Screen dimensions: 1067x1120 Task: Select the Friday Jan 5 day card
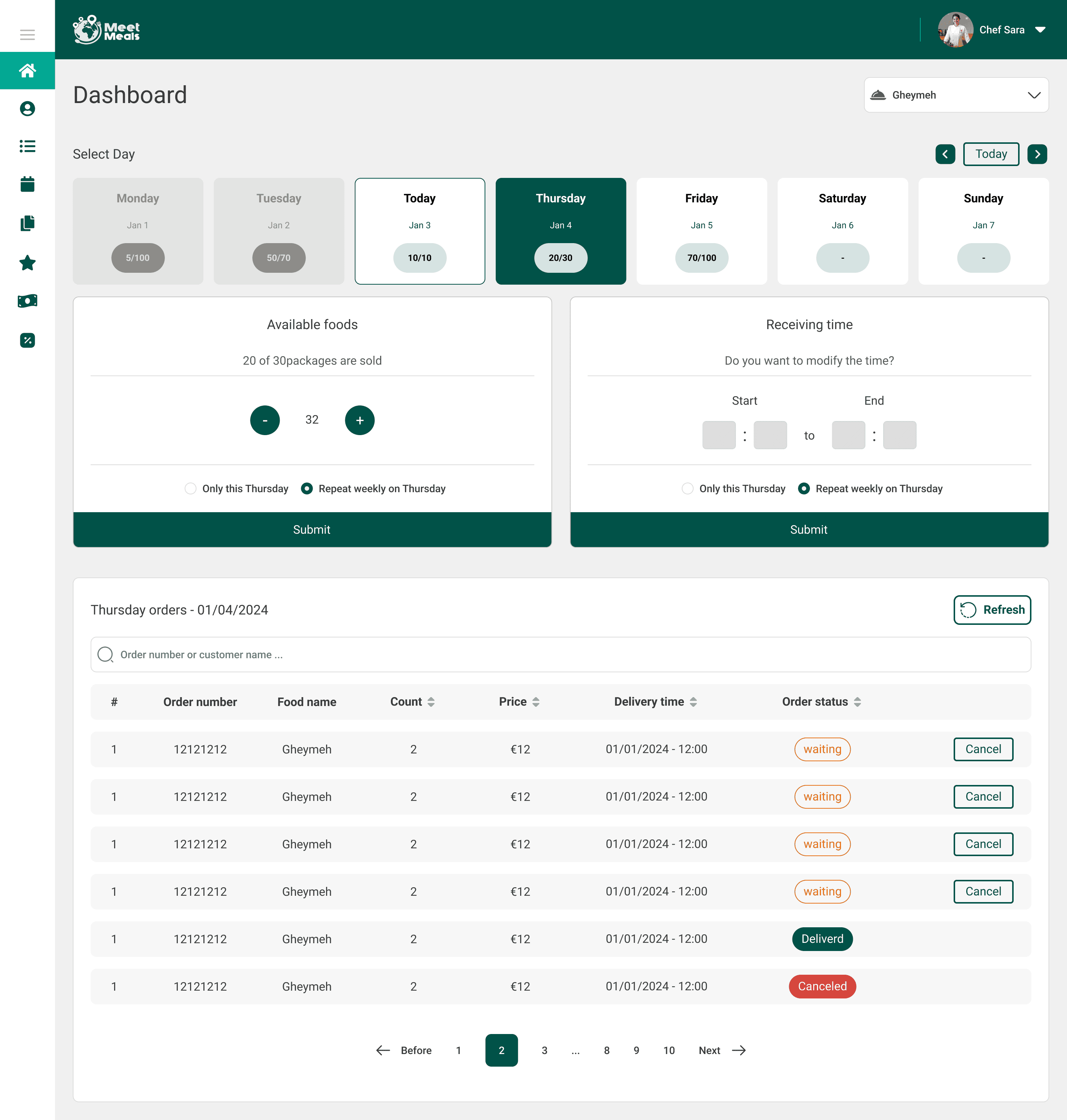click(701, 231)
